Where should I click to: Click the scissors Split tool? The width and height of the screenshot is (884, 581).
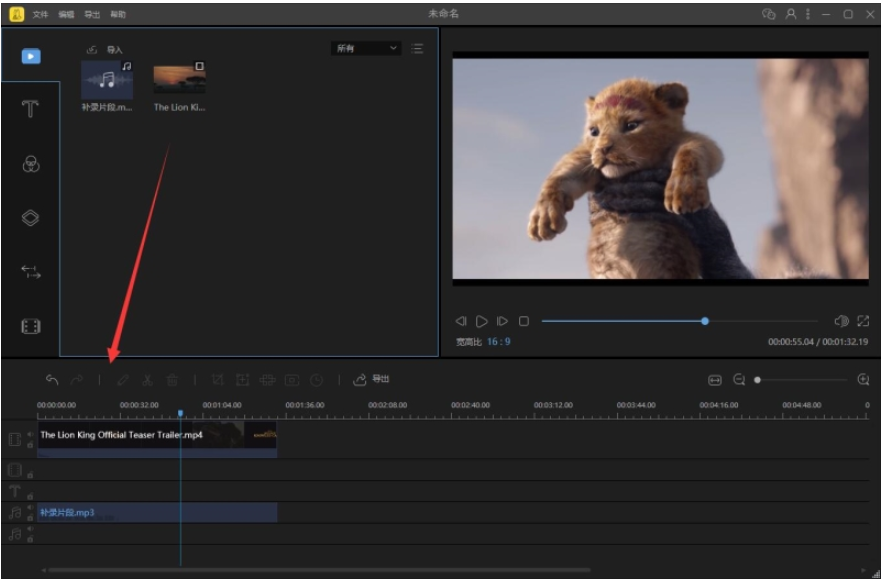click(147, 380)
